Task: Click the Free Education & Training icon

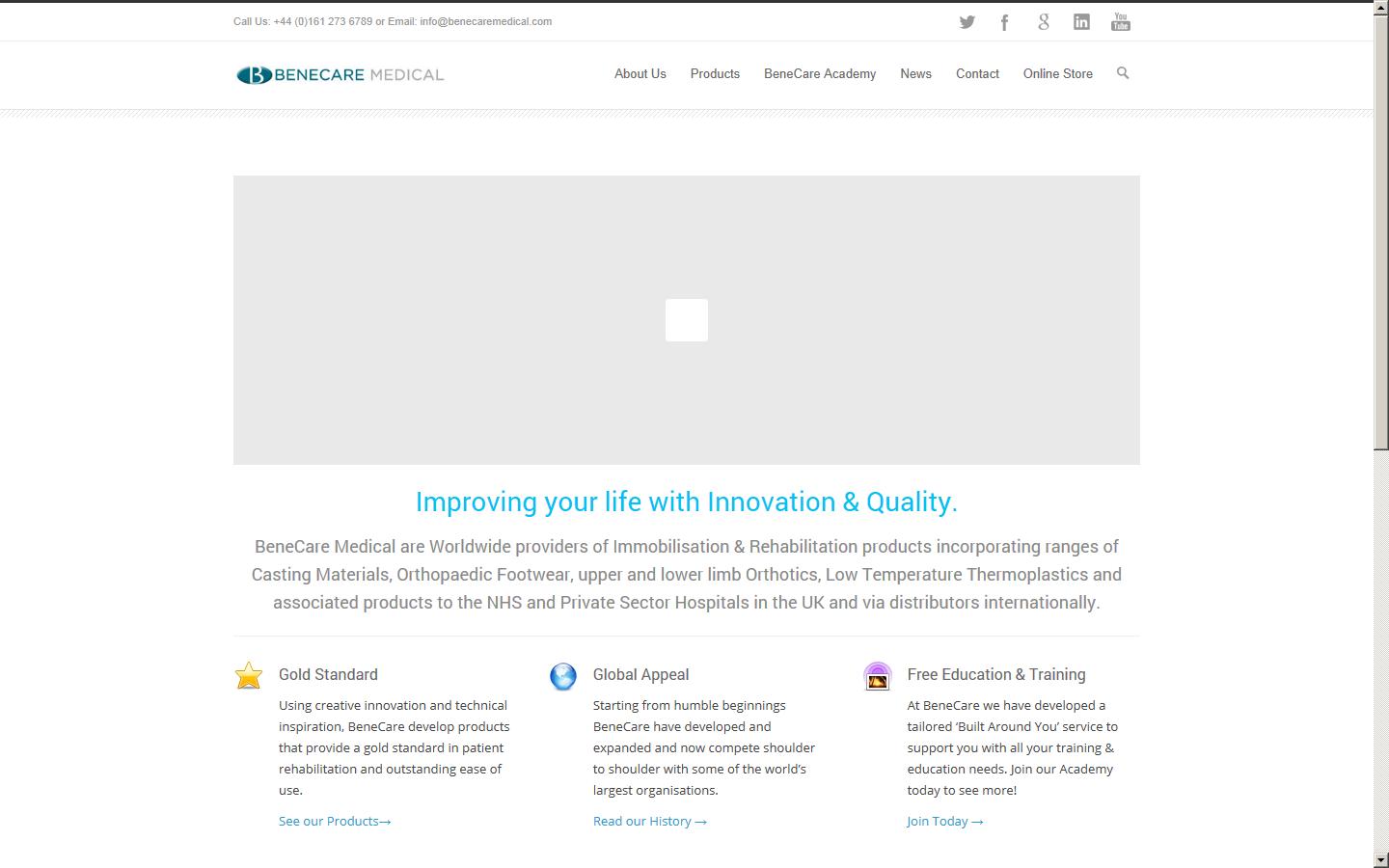Action: click(x=878, y=676)
